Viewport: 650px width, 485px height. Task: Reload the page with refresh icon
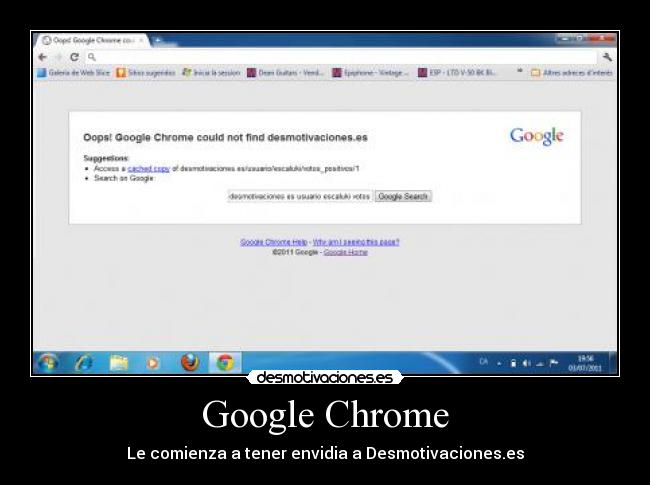pos(74,57)
